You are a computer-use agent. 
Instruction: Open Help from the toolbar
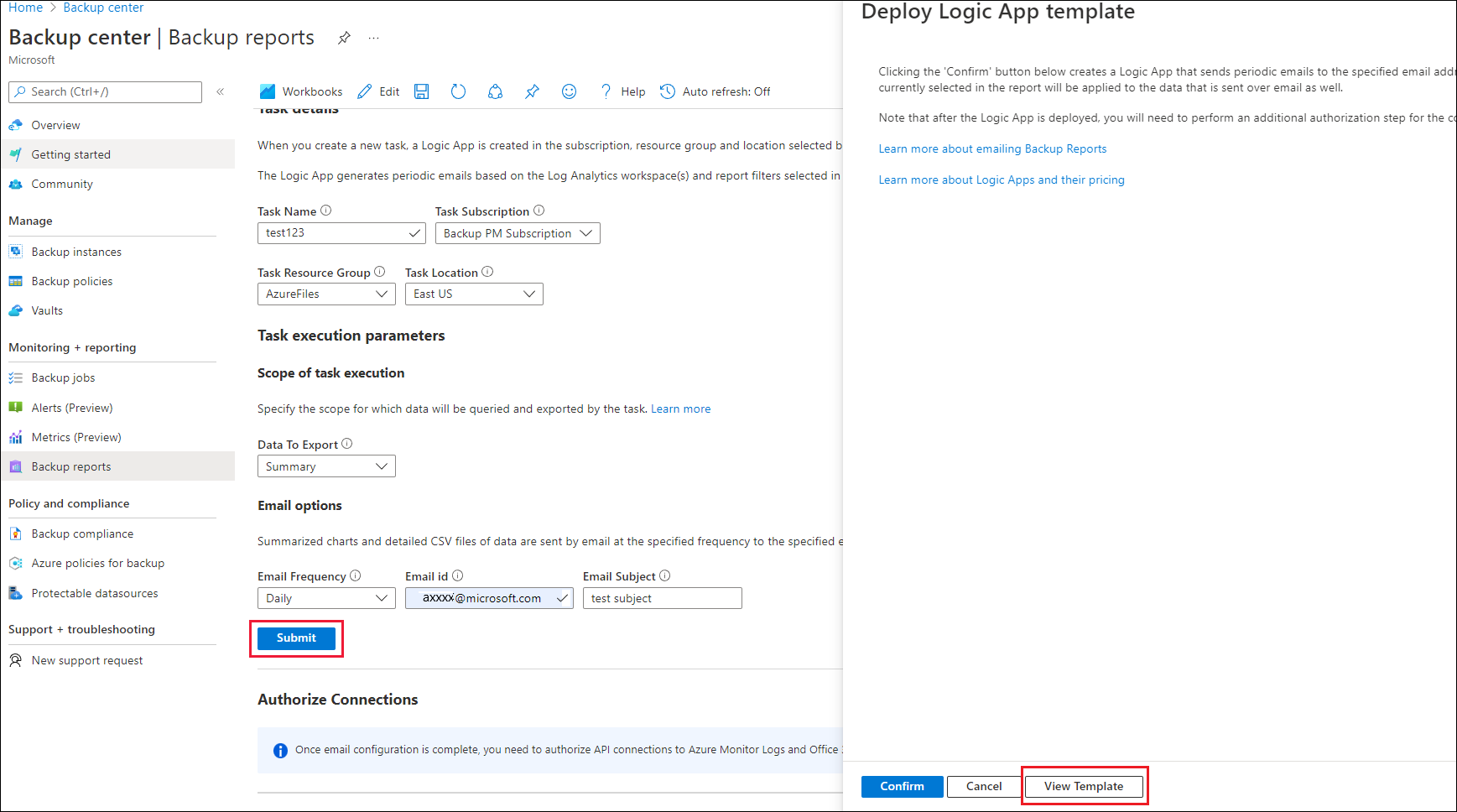click(x=622, y=91)
